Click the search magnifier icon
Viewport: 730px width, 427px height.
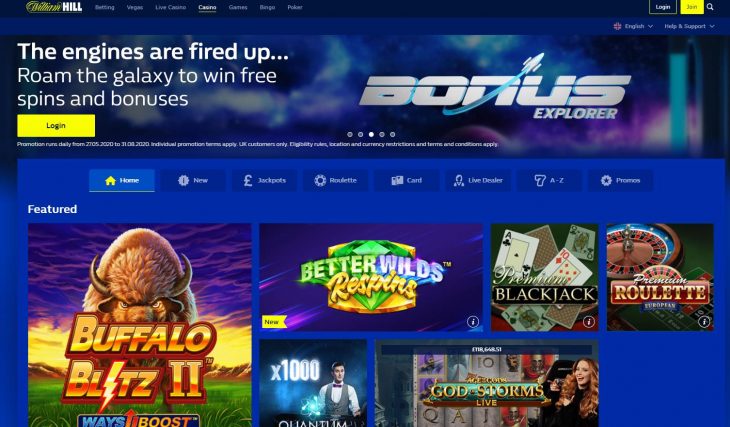click(x=710, y=7)
